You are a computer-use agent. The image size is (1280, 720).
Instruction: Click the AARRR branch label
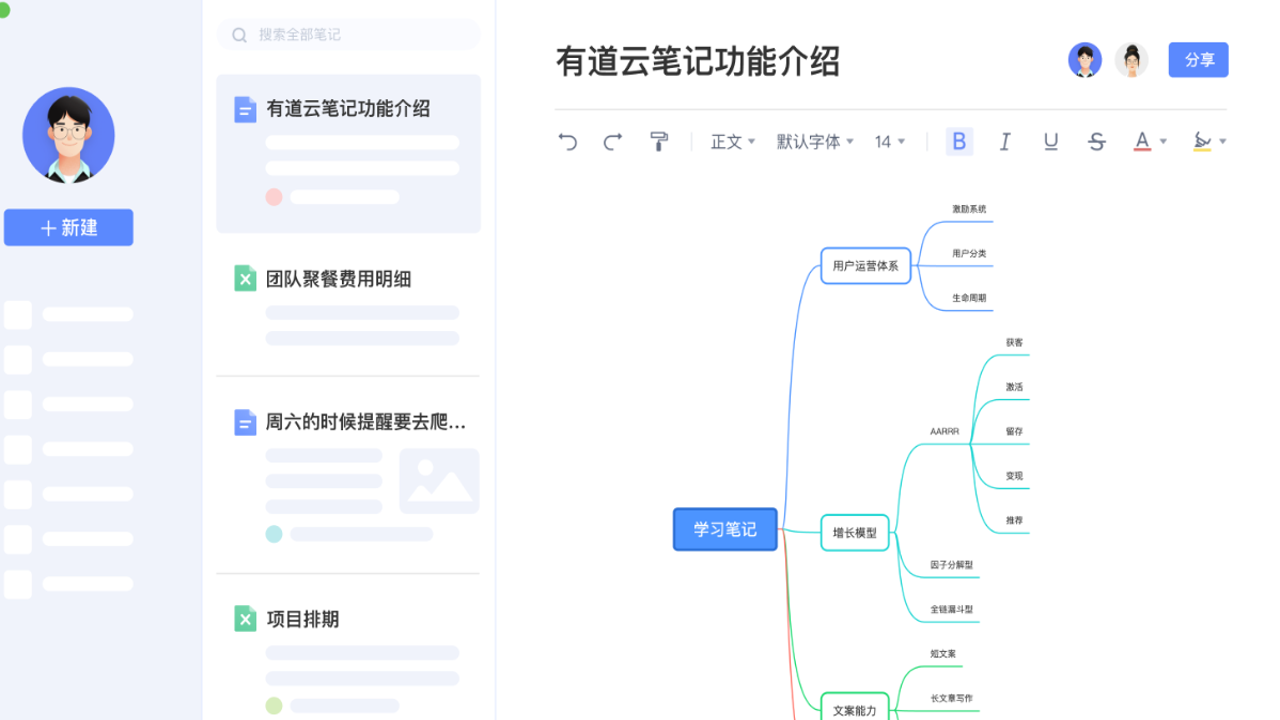944,432
